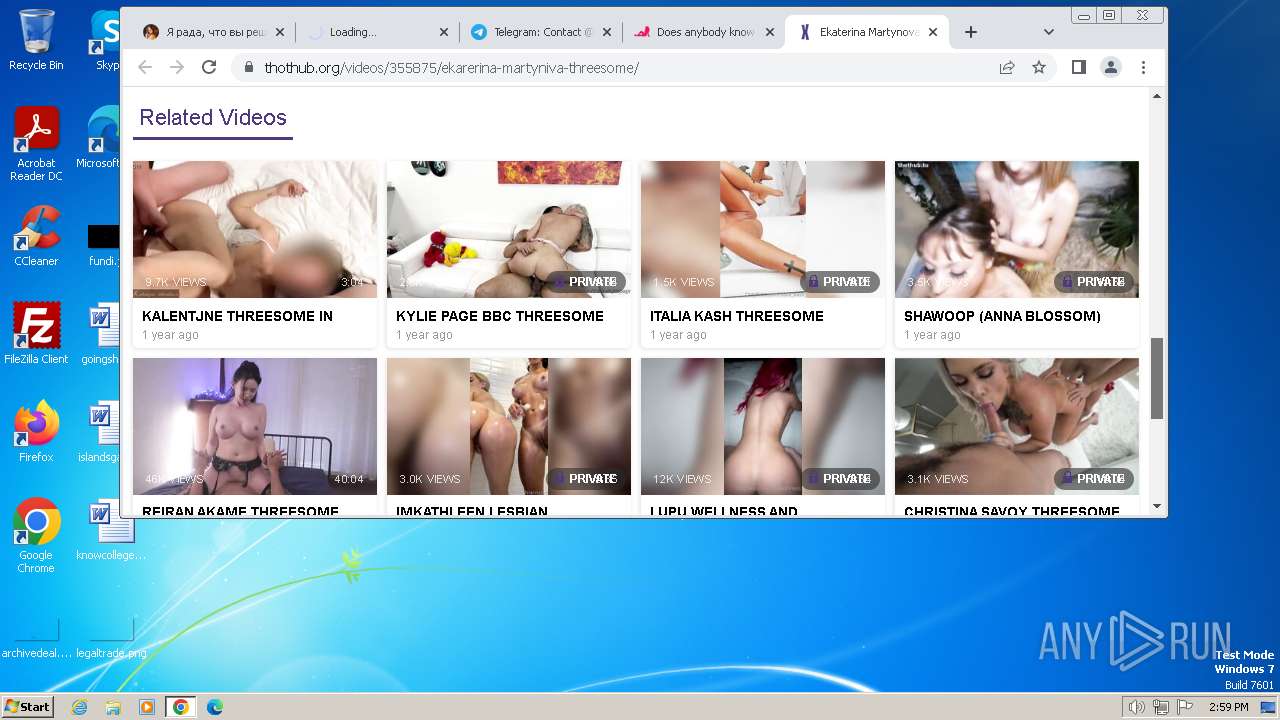This screenshot has width=1280, height=720.
Task: Launch Edge from the taskbar
Action: (215, 707)
